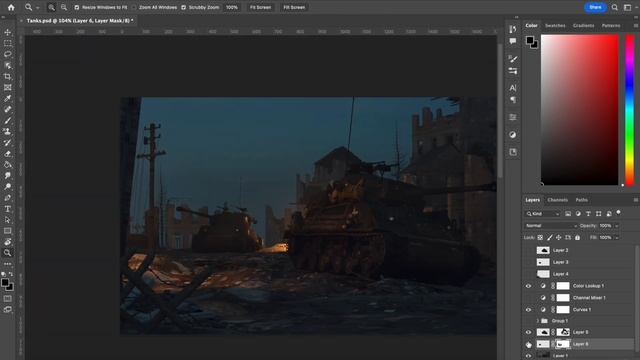Open the Opacity slider dropdown arrow
Screen dimensions: 640x360
coord(617,226)
